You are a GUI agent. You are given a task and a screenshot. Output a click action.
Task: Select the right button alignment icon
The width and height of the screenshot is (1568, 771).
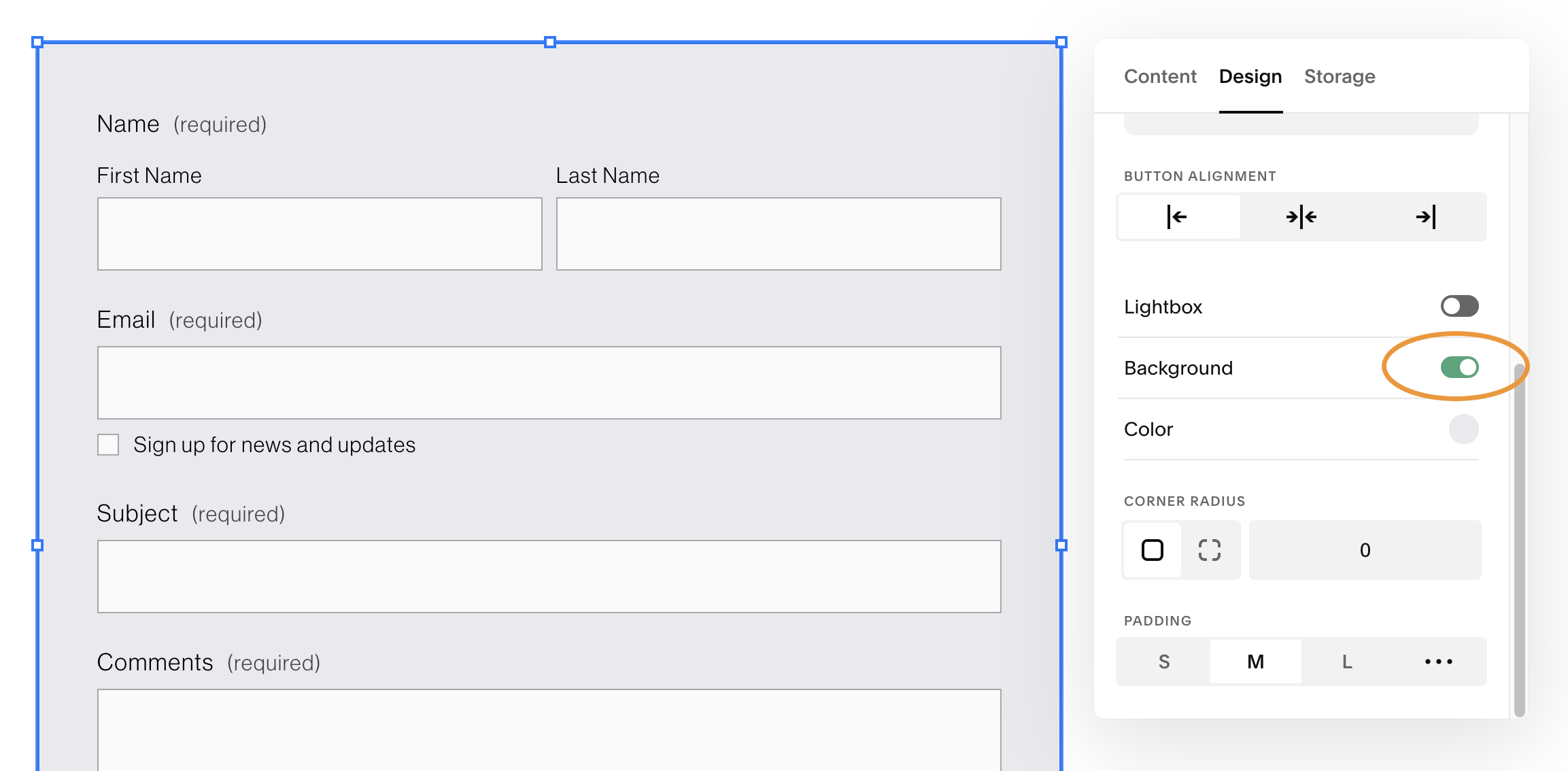coord(1426,217)
